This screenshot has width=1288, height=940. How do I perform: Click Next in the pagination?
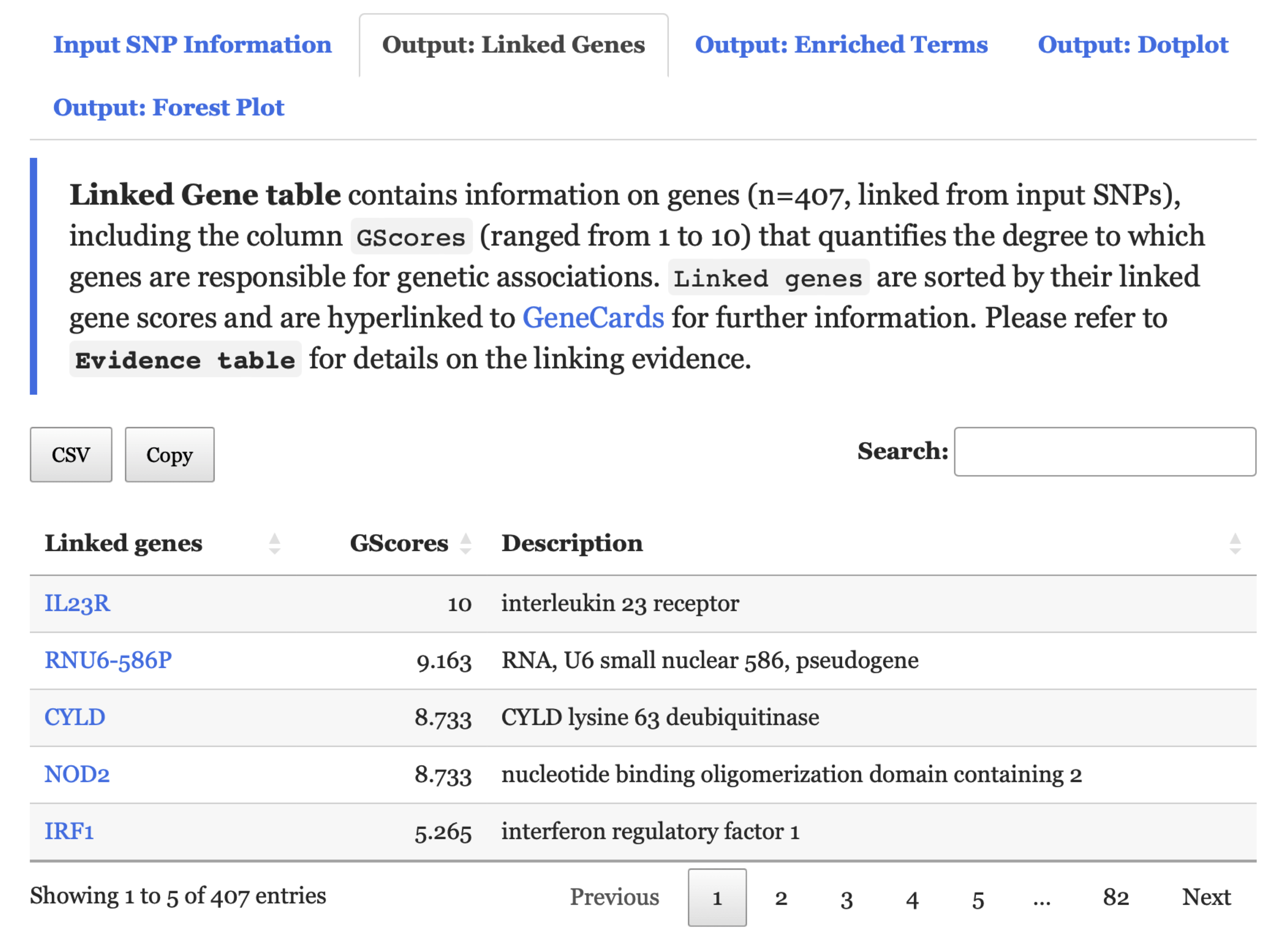tap(1206, 897)
